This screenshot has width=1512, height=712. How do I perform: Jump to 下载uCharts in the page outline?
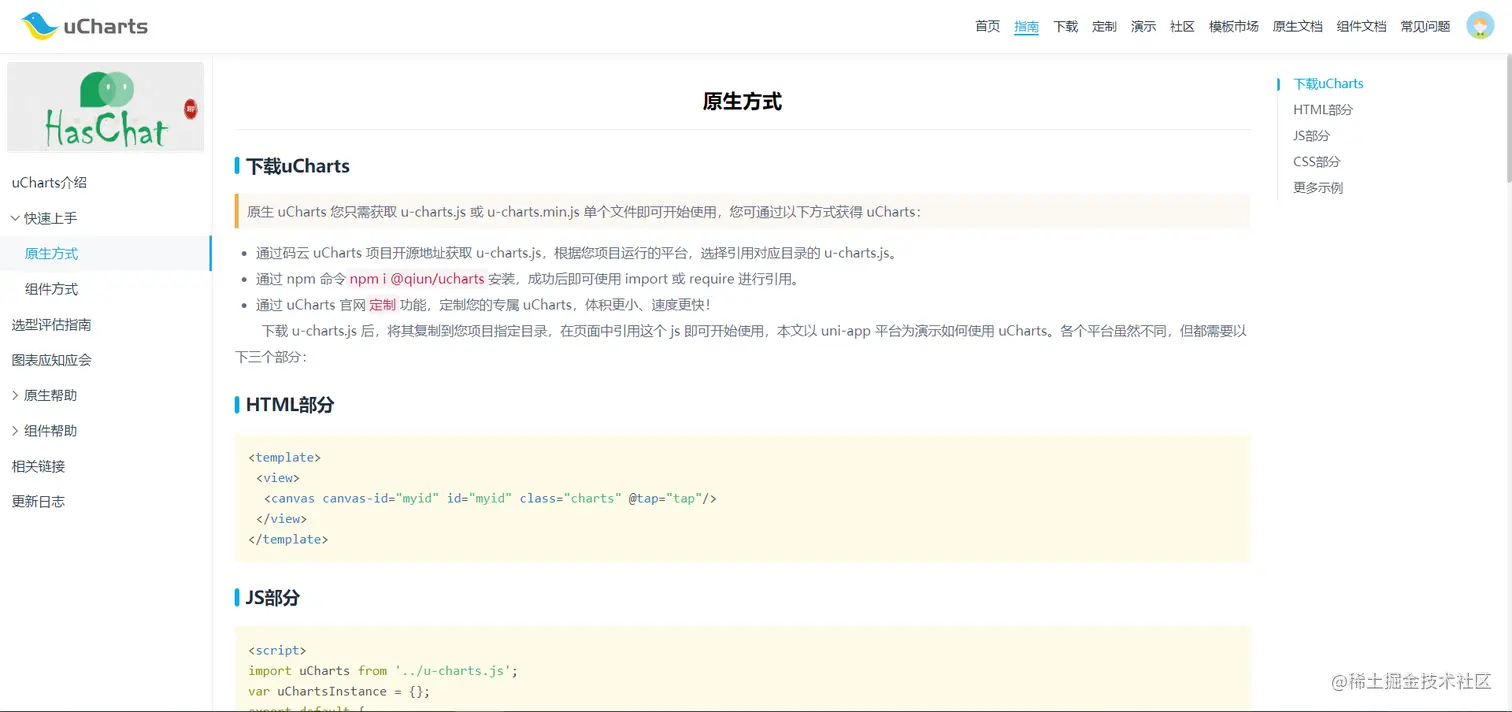pos(1328,84)
